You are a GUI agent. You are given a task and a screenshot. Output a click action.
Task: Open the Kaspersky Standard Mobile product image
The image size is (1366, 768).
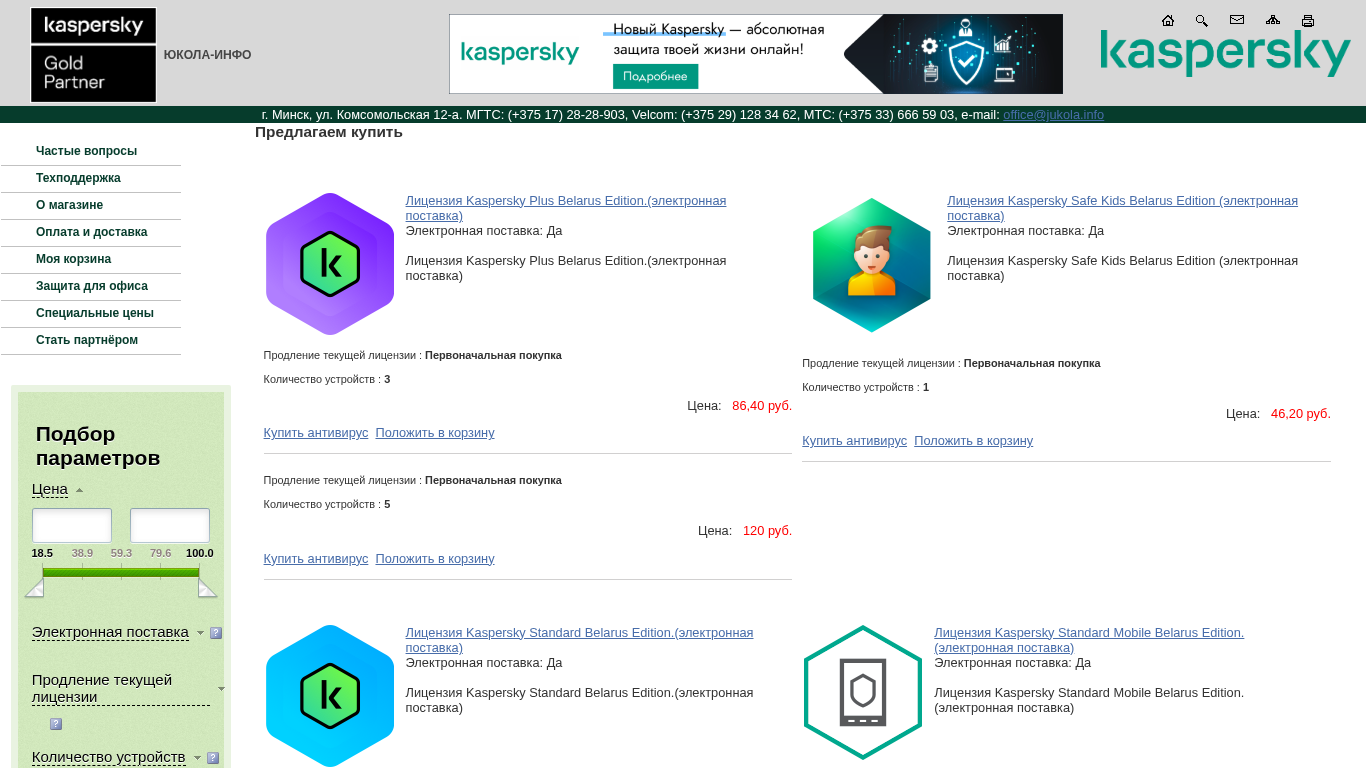click(863, 692)
